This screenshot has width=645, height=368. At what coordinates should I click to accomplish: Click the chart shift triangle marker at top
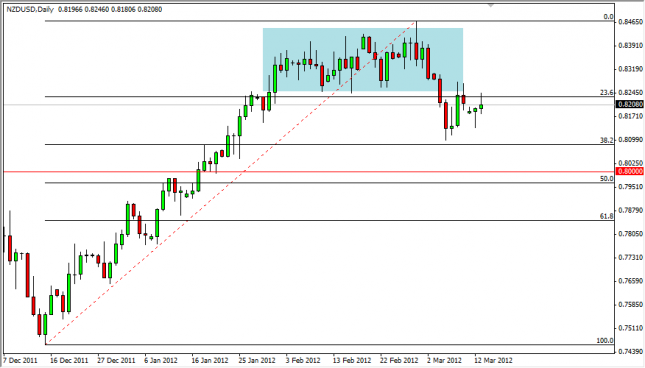pyautogui.click(x=490, y=5)
